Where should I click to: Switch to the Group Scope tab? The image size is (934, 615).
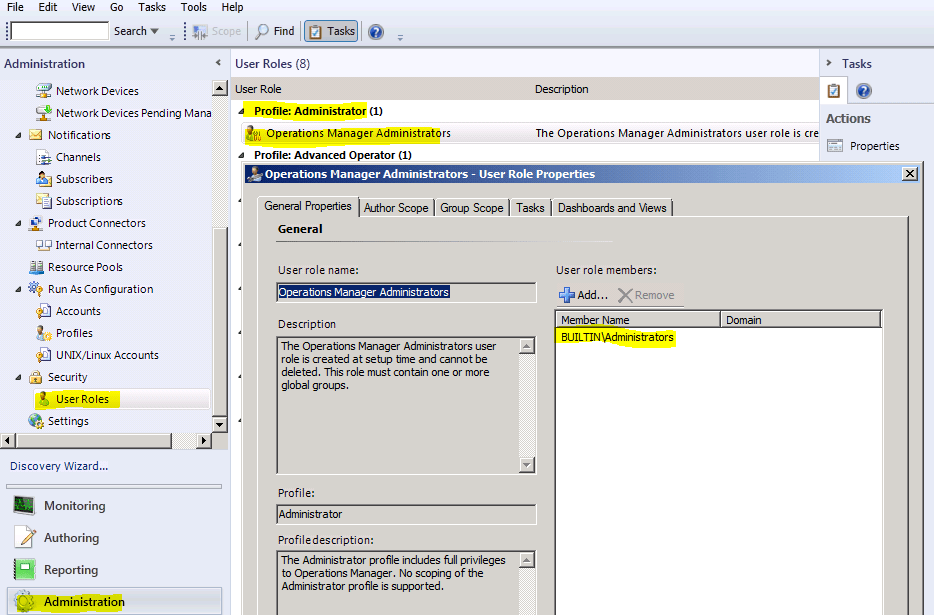coord(472,208)
